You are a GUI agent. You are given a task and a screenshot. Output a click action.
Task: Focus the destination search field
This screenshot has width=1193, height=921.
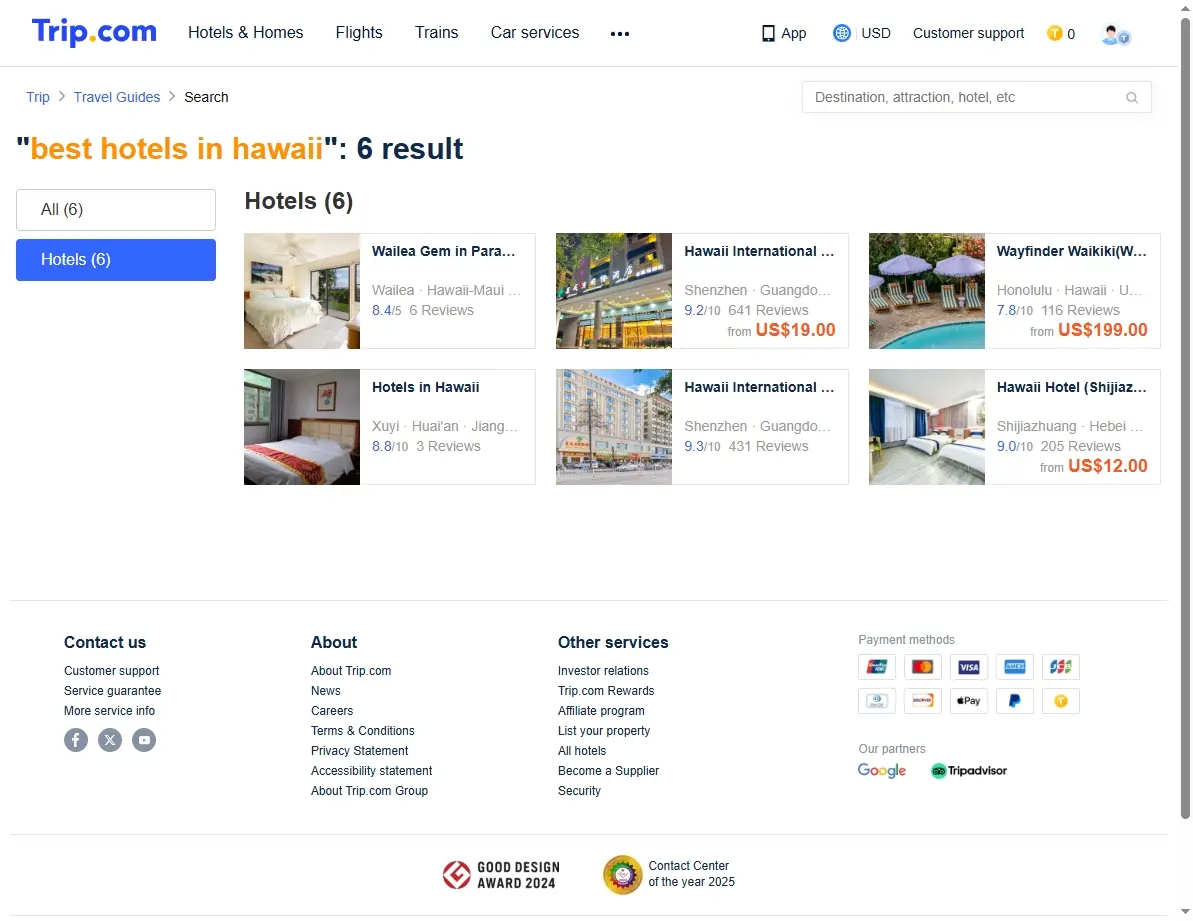(x=976, y=97)
